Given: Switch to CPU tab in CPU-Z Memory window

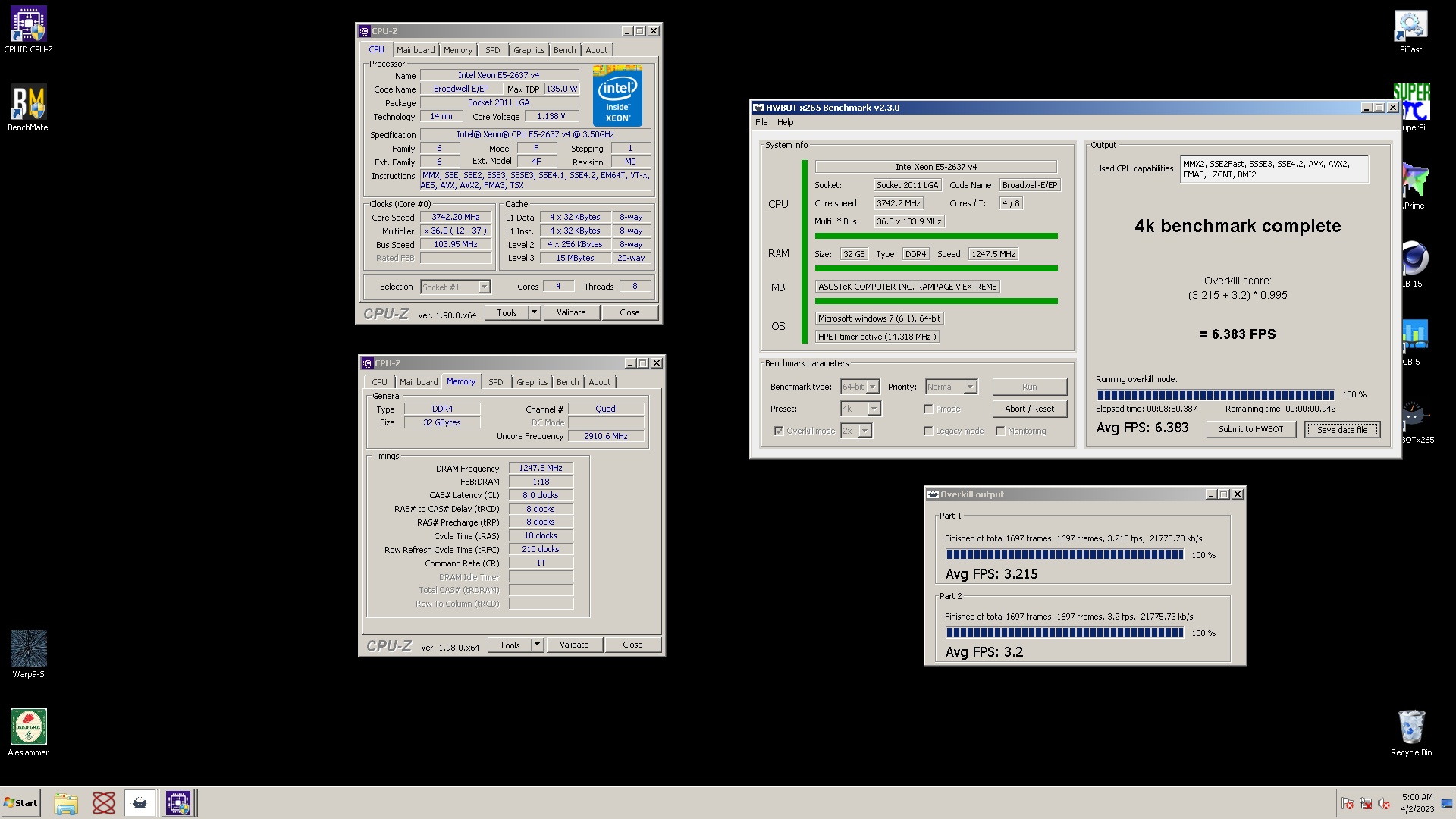Looking at the screenshot, I should pyautogui.click(x=379, y=382).
